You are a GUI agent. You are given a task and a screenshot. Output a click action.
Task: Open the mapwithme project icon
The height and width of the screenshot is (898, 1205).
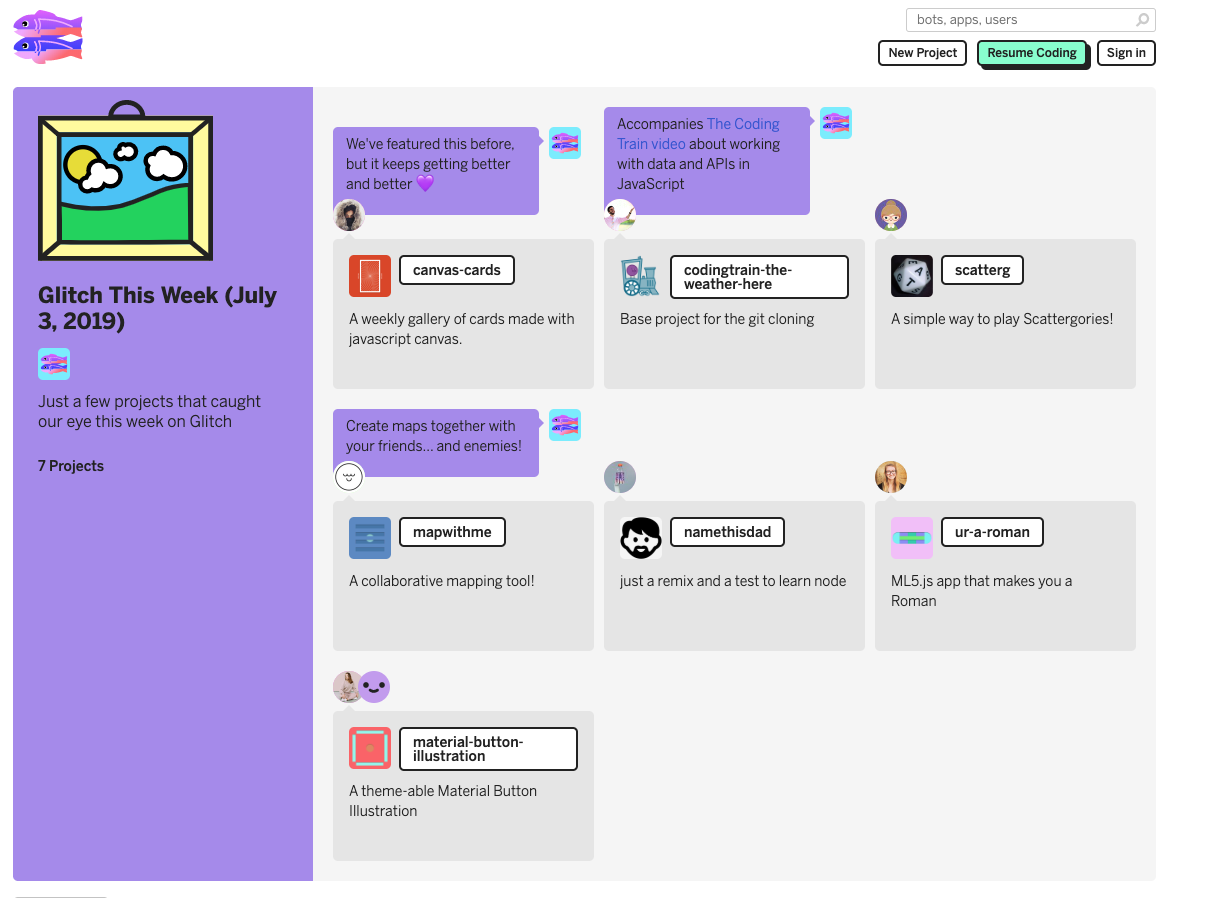click(x=370, y=538)
